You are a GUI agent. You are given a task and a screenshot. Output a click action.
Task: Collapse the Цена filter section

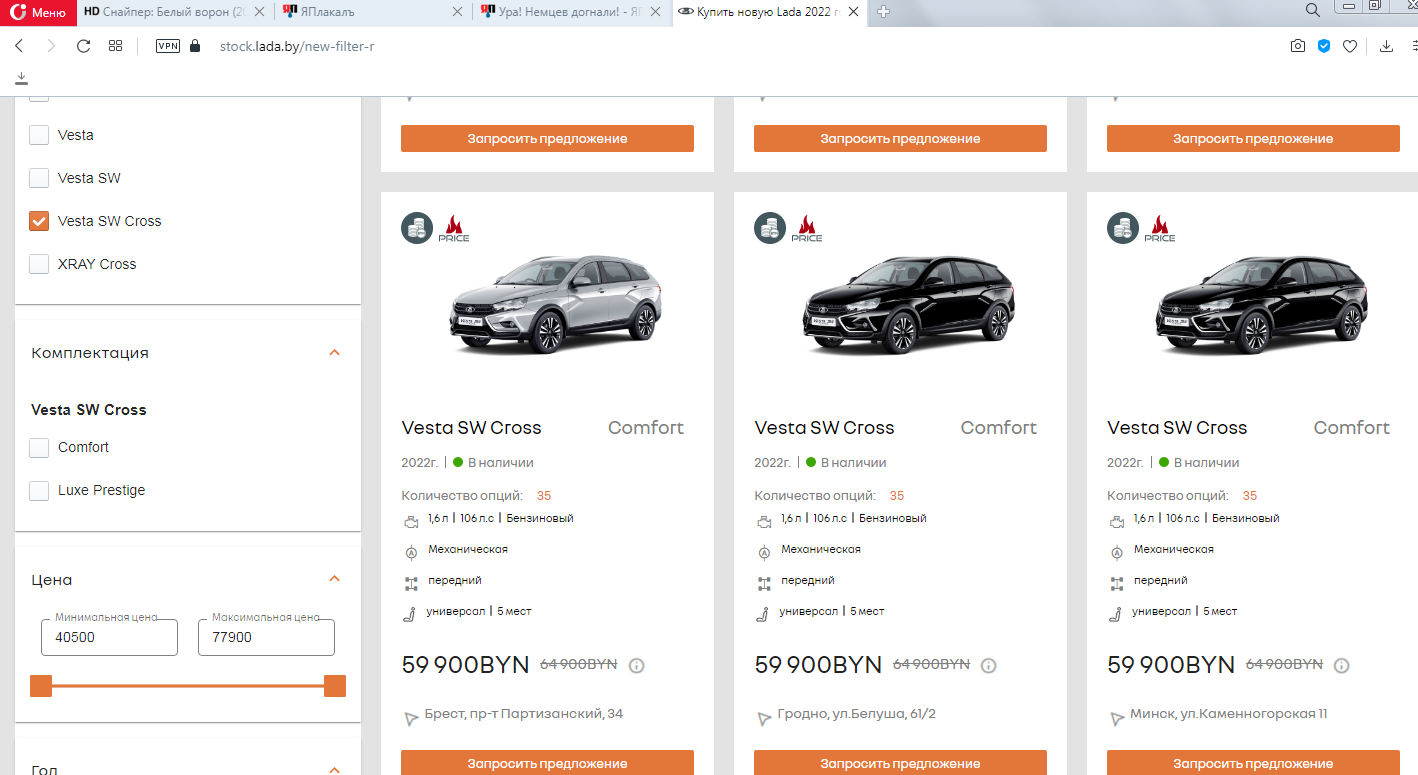click(335, 579)
